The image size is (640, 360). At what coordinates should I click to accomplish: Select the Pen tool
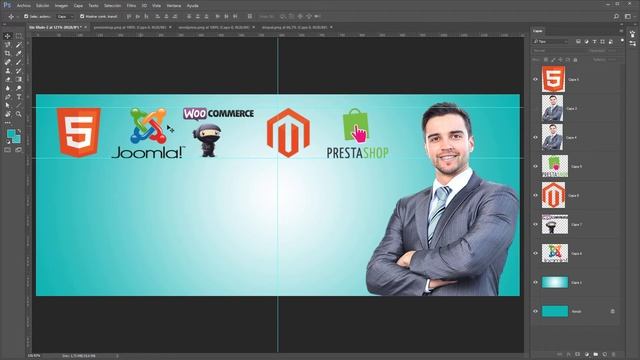(x=7, y=97)
